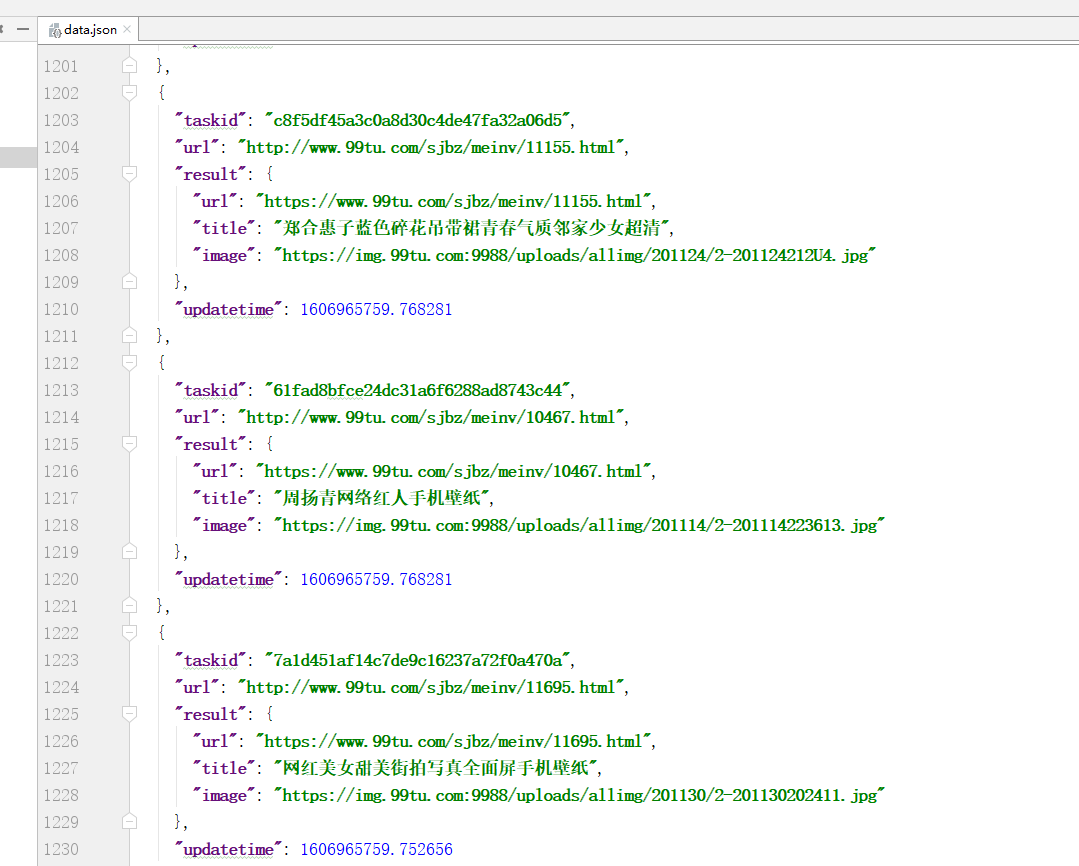Click url http://www.99tu.com/sjbz/meinv/11155.html
1079x866 pixels.
click(431, 147)
